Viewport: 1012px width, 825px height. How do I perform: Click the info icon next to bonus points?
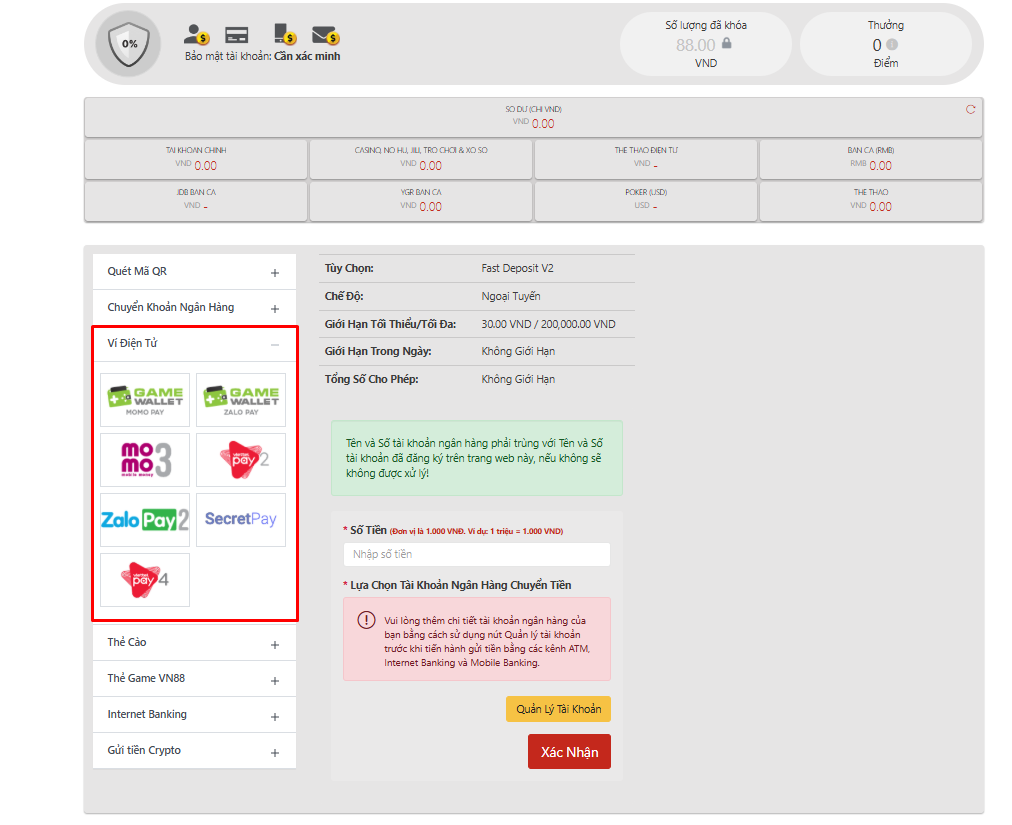(892, 45)
